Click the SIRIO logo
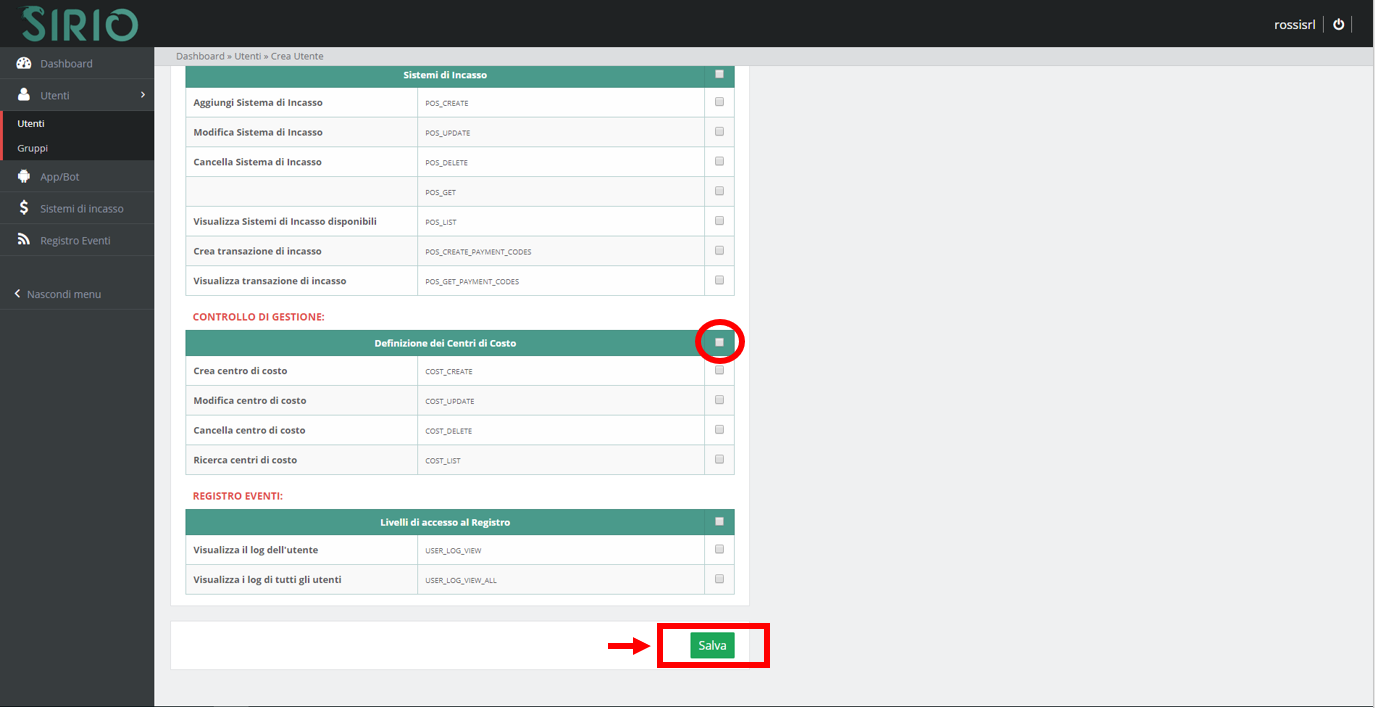 coord(80,24)
